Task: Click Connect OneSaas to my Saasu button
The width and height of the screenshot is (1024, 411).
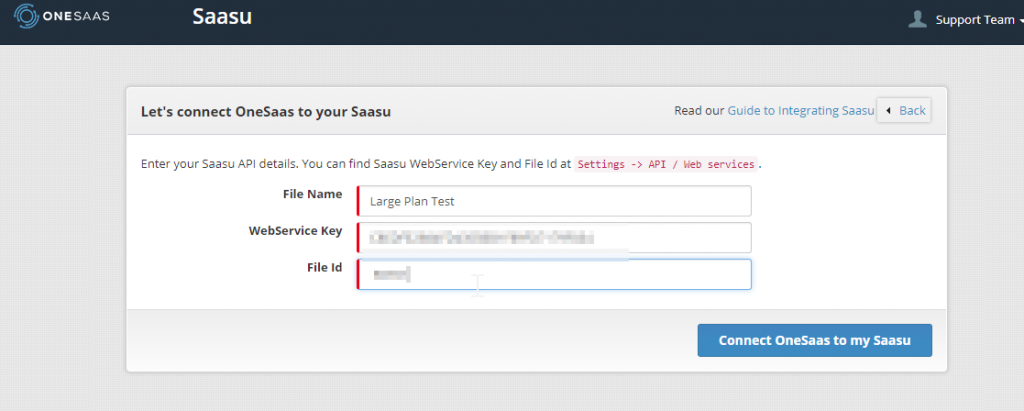Action: point(814,340)
